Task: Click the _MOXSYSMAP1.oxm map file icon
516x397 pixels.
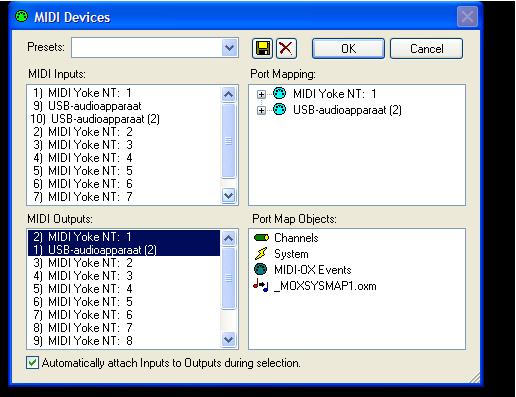Action: 261,286
